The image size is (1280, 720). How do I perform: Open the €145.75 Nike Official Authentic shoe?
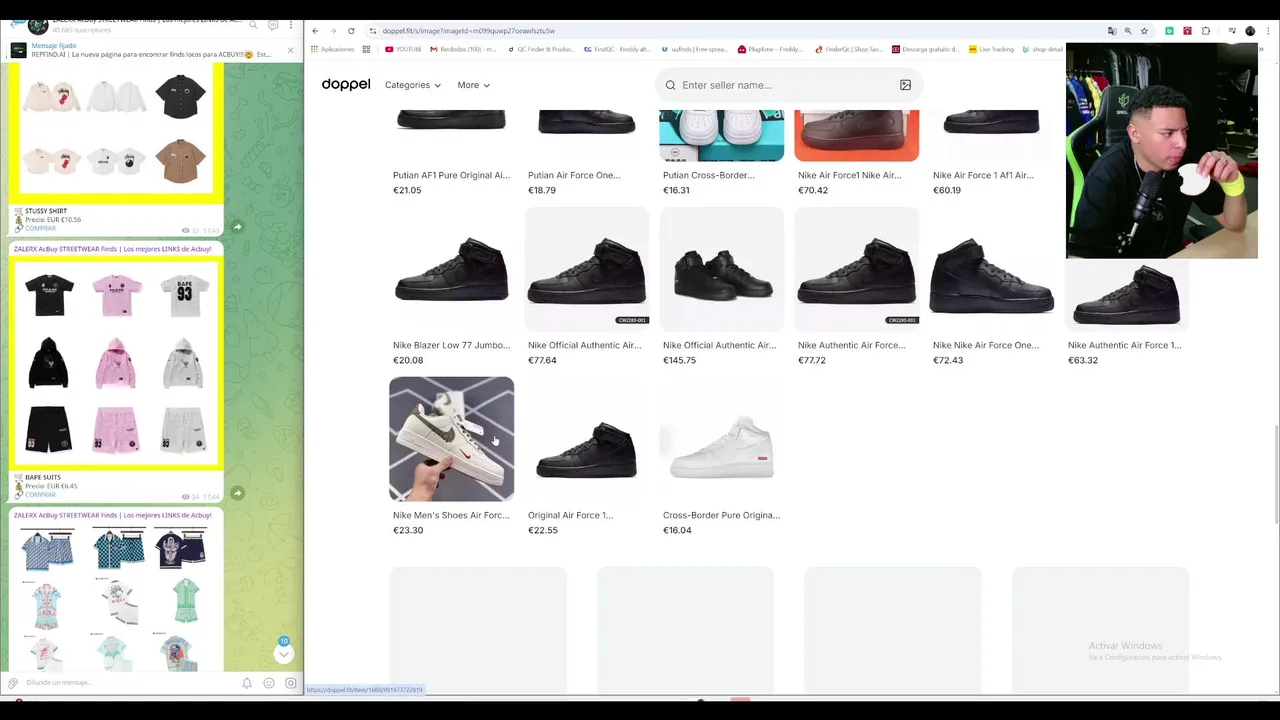pyautogui.click(x=721, y=269)
